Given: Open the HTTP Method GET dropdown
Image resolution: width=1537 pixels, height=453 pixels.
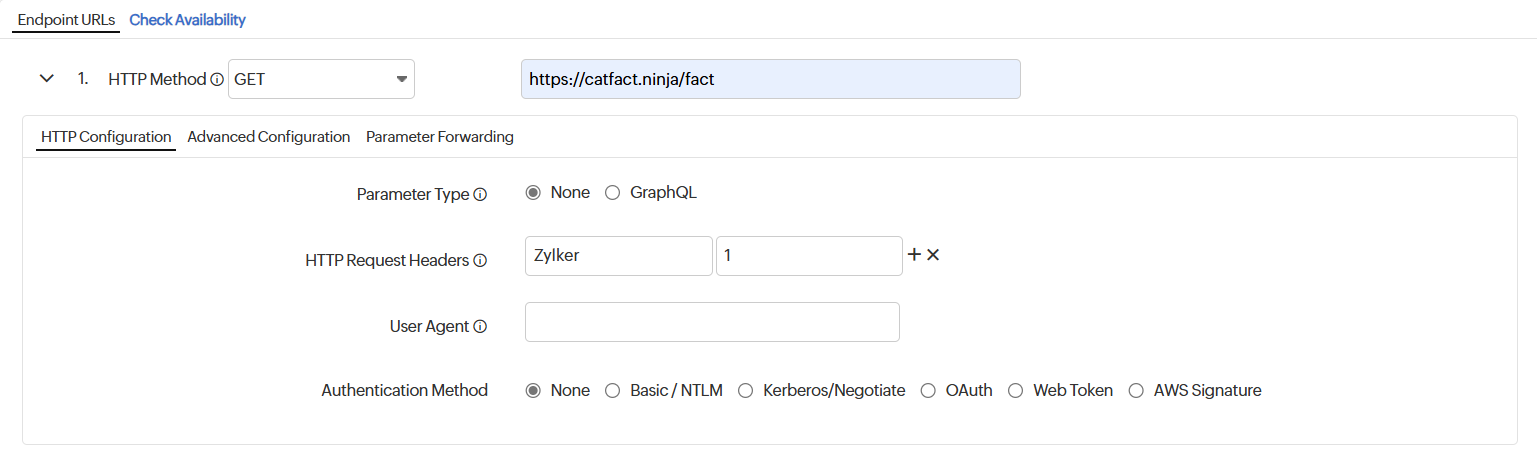Looking at the screenshot, I should click(x=321, y=79).
